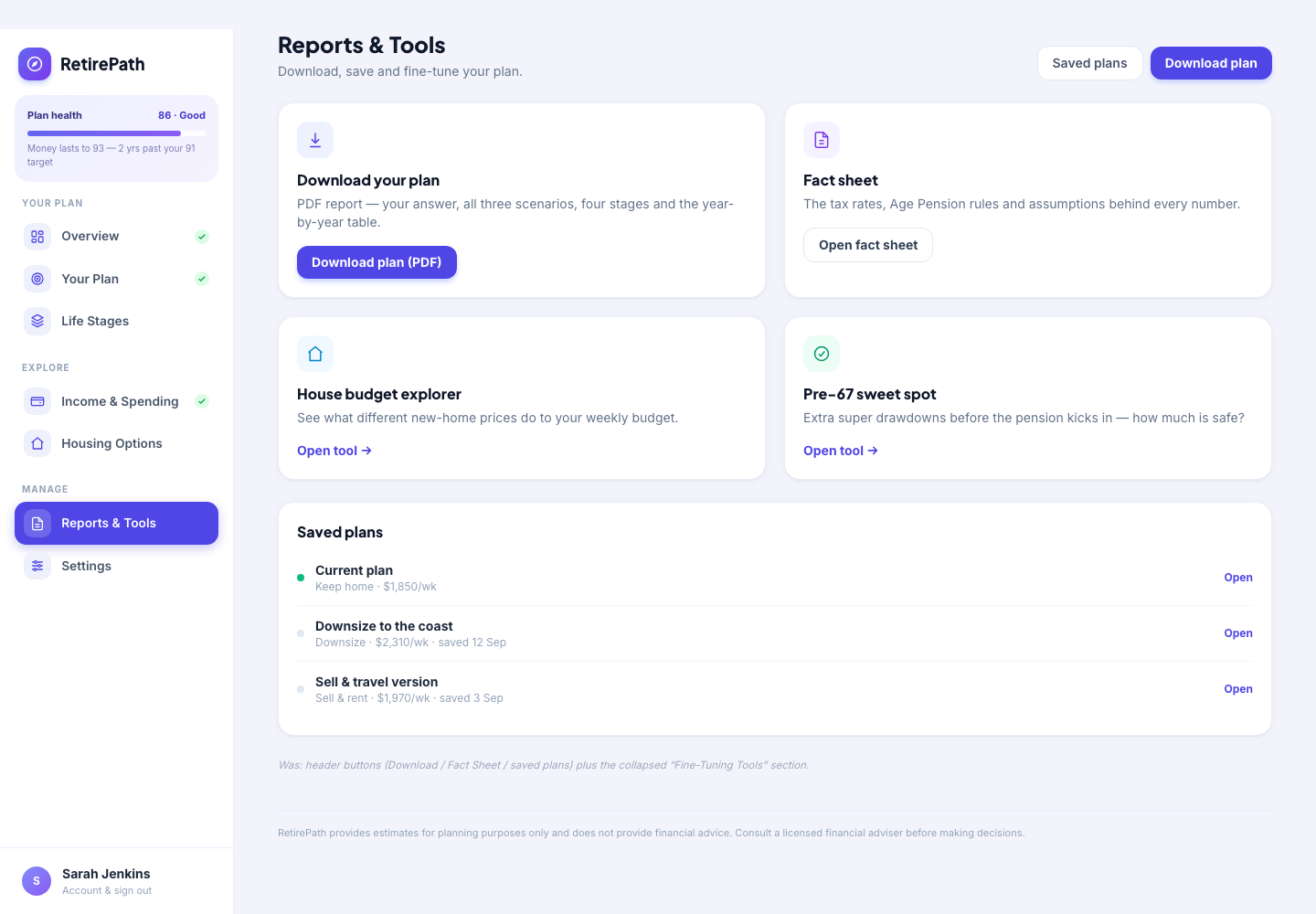1316x914 pixels.
Task: Click Open fact sheet button
Action: pyautogui.click(x=868, y=245)
